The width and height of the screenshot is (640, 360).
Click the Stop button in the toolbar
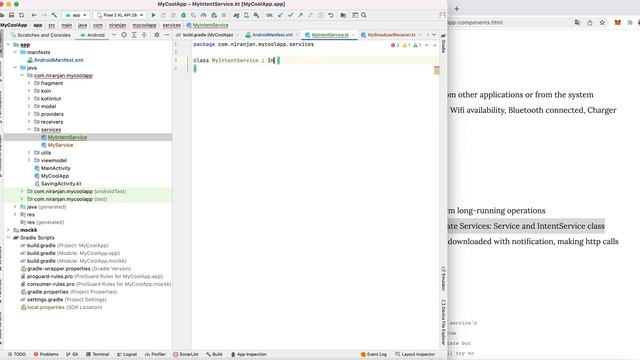coord(224,15)
